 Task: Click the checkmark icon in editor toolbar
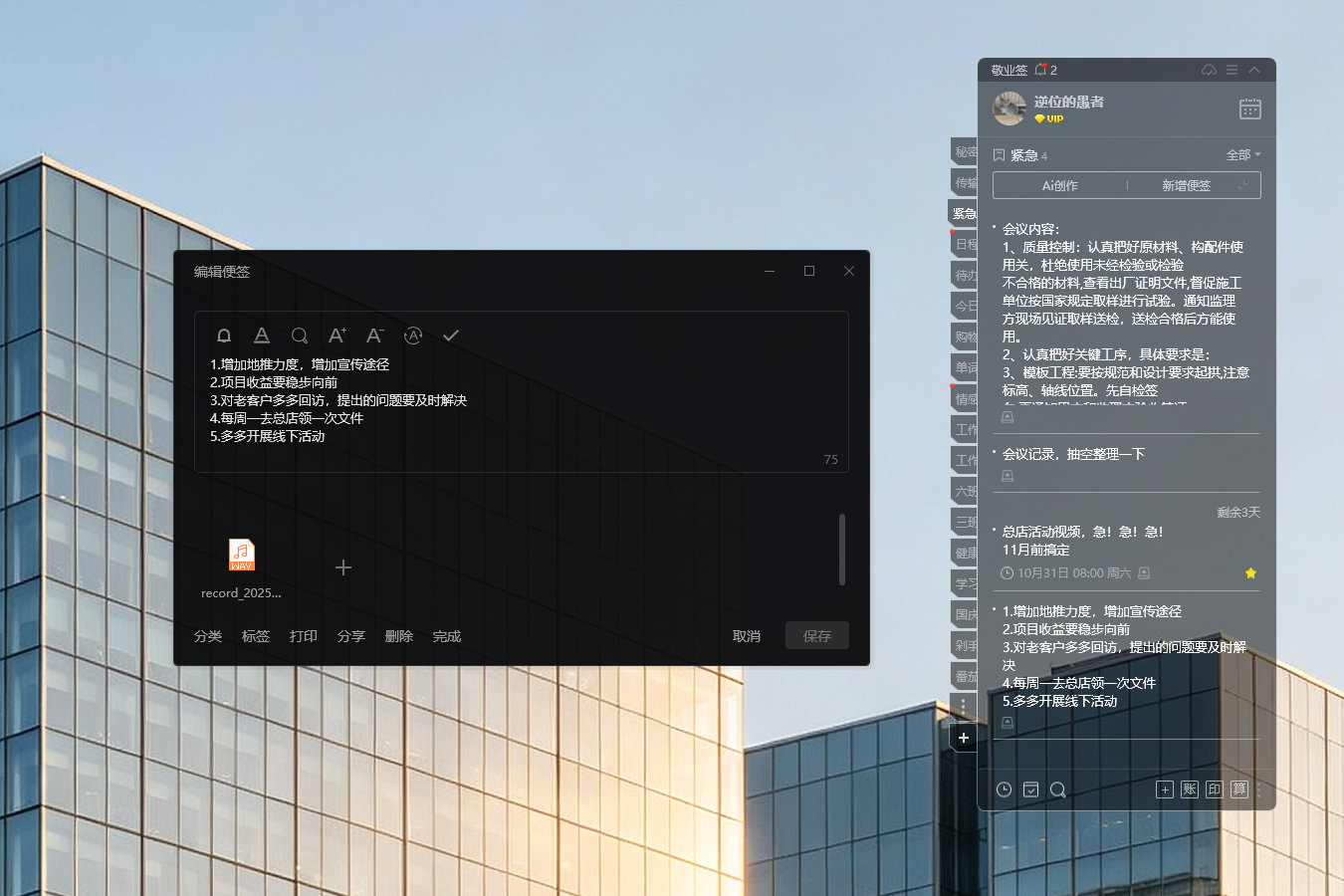coord(451,336)
